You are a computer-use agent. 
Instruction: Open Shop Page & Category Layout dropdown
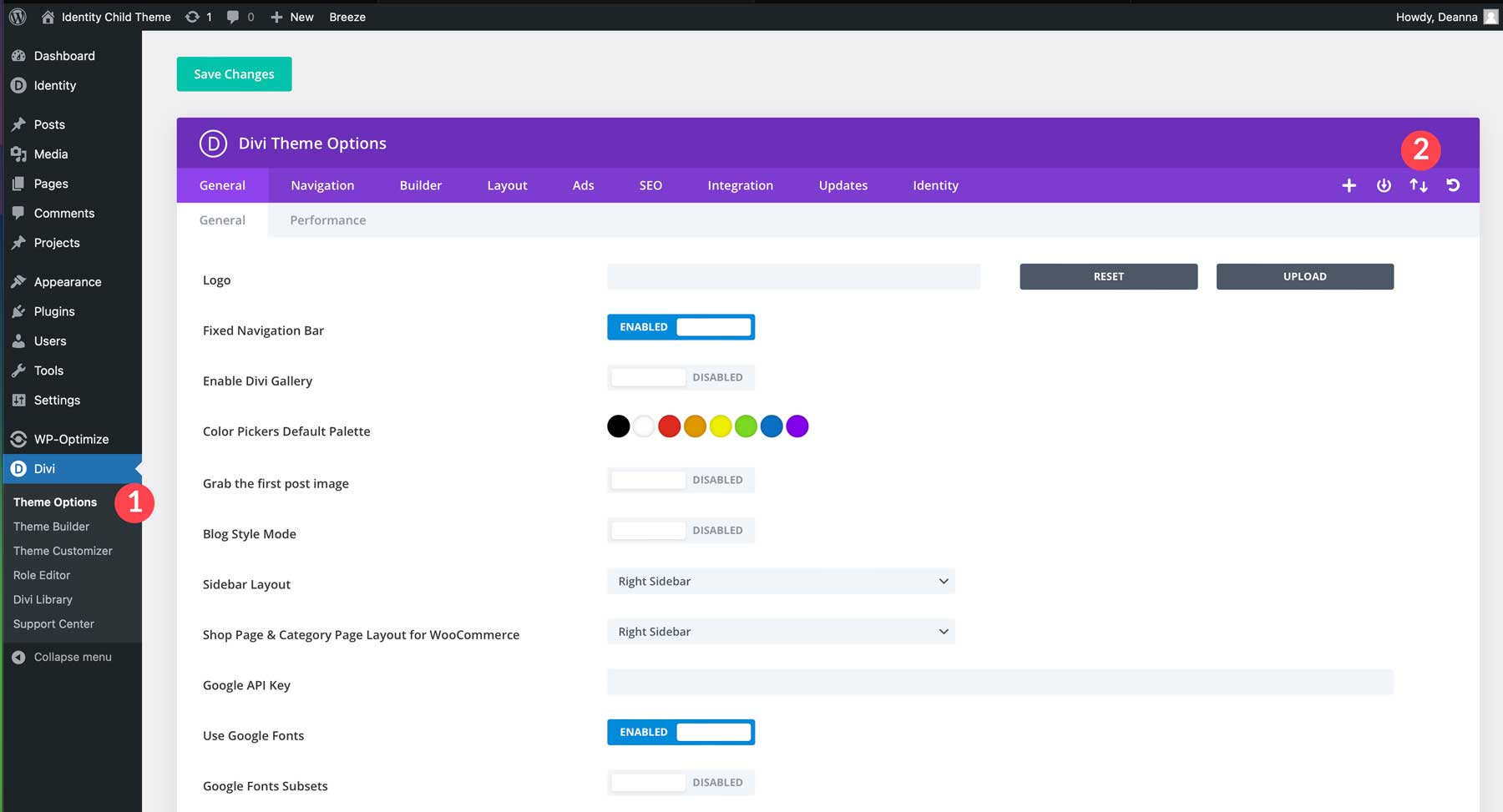coord(781,632)
